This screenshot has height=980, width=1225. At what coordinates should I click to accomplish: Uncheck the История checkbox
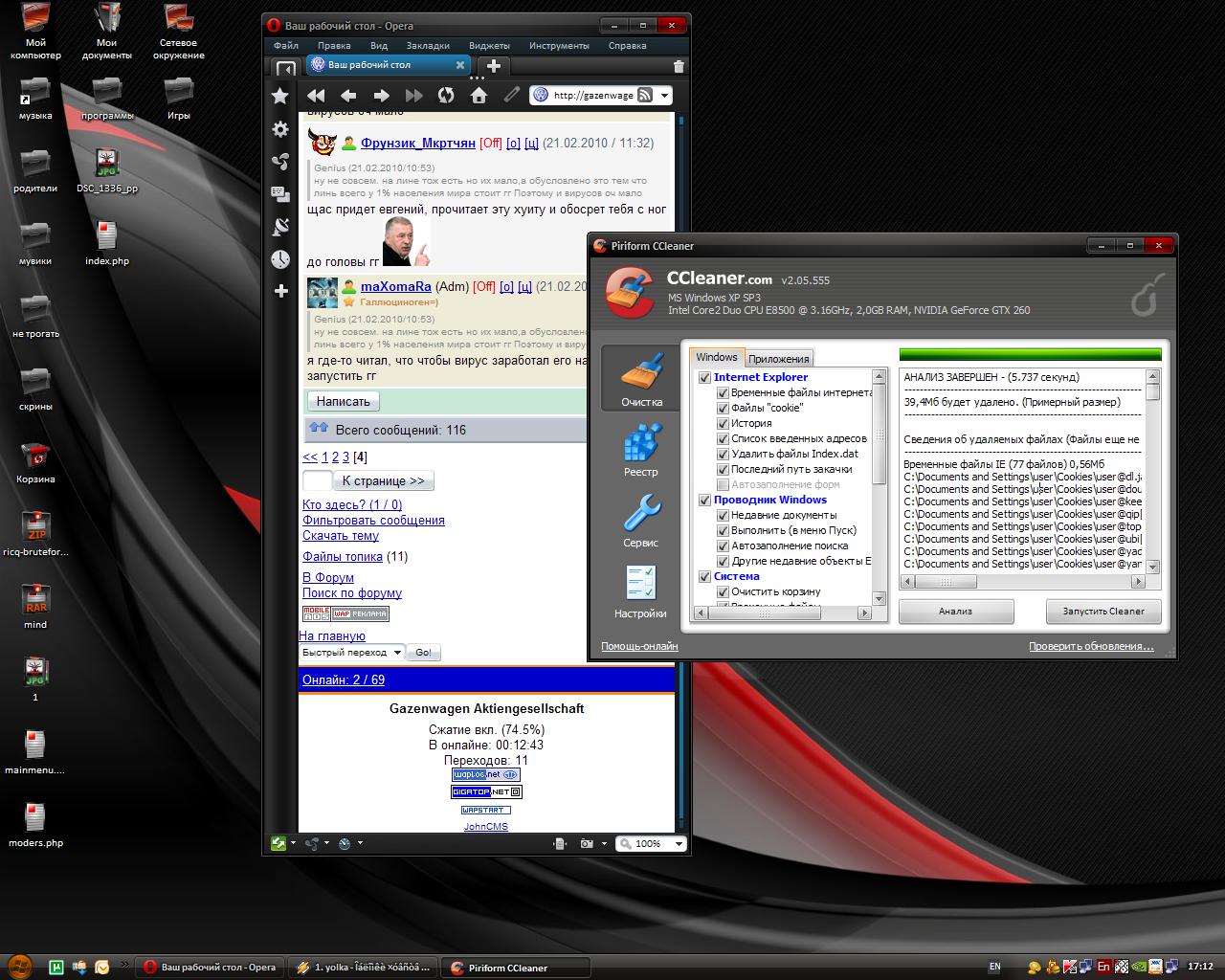(724, 423)
